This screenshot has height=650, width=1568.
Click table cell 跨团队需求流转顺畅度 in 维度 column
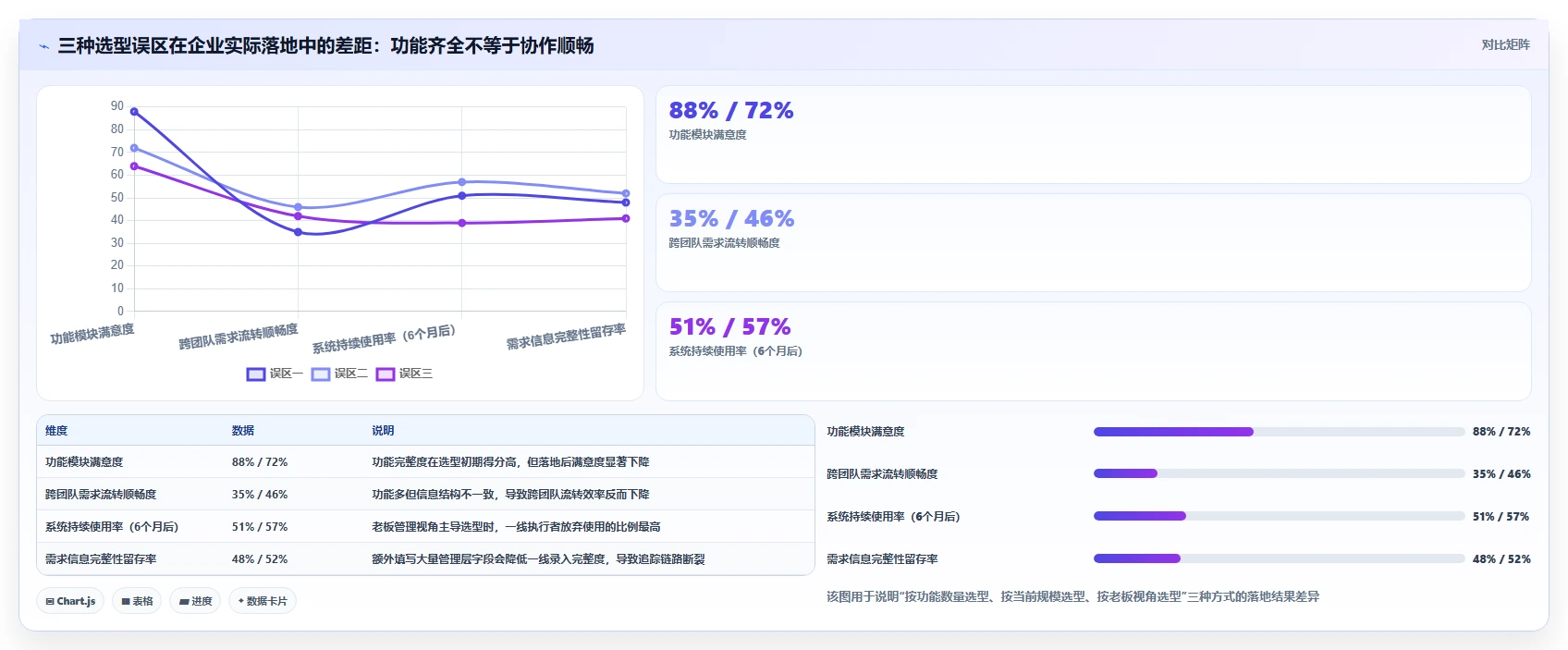(101, 495)
